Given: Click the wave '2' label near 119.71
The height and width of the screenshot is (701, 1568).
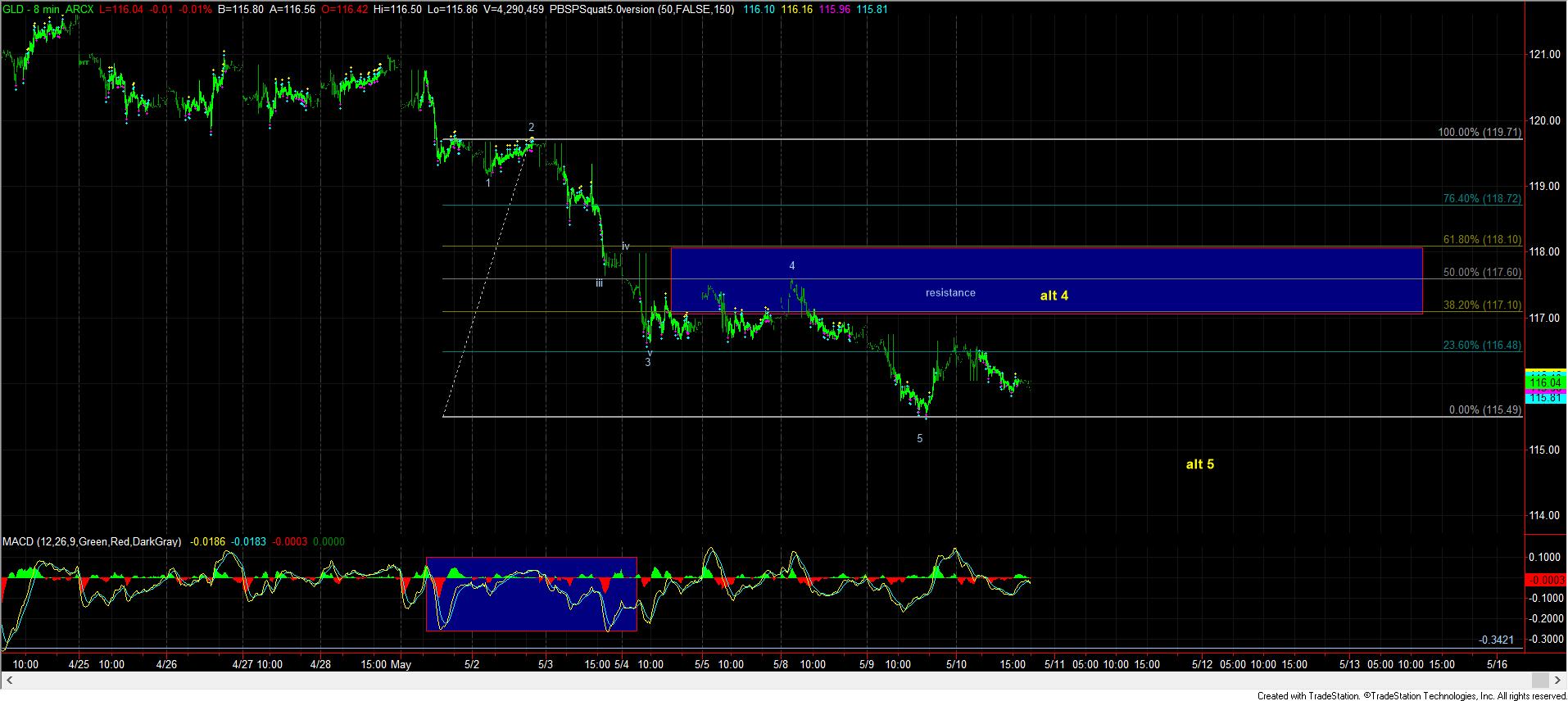Looking at the screenshot, I should click(532, 127).
